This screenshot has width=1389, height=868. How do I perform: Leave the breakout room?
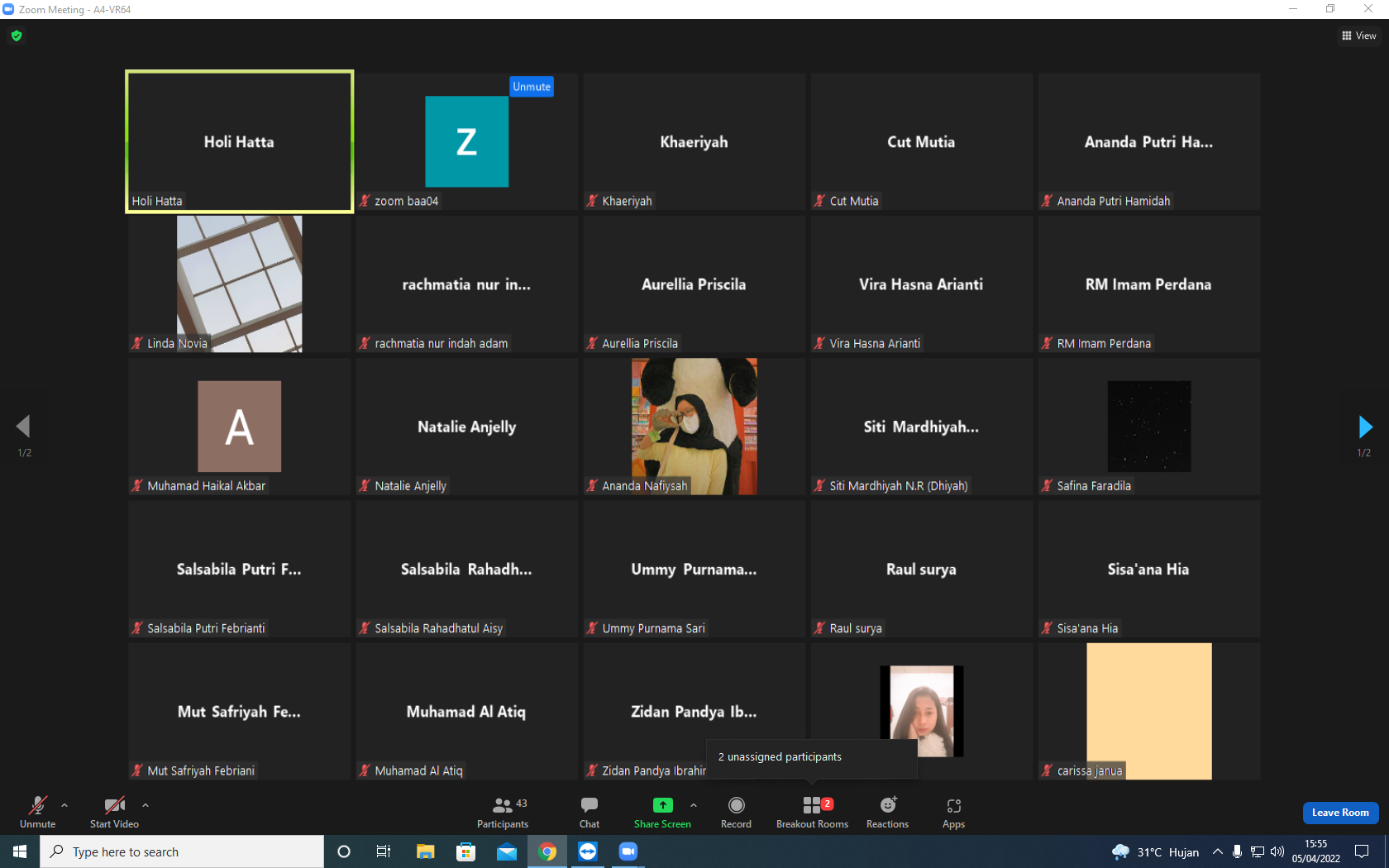[1340, 813]
